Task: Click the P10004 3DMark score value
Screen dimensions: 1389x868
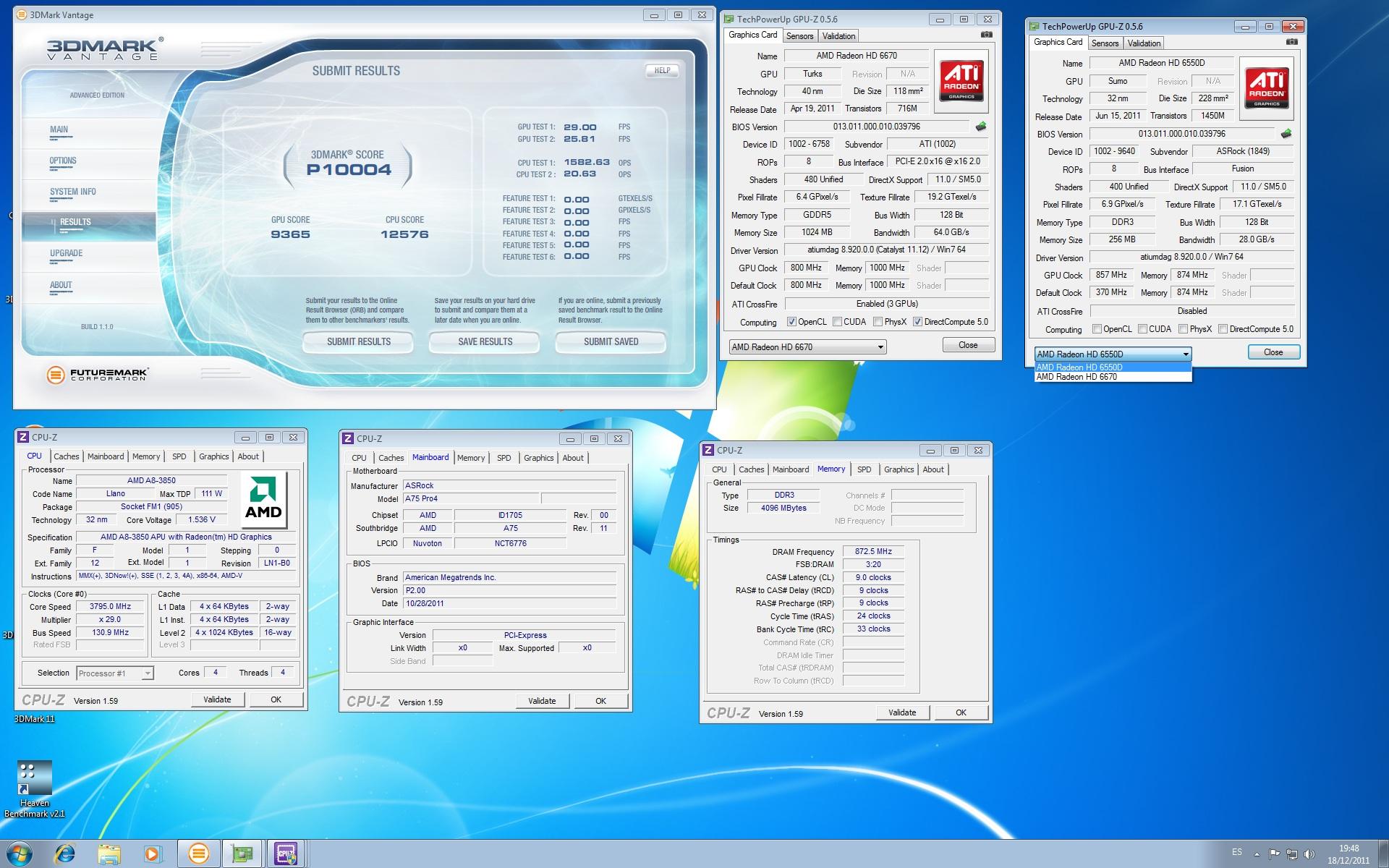Action: point(348,170)
